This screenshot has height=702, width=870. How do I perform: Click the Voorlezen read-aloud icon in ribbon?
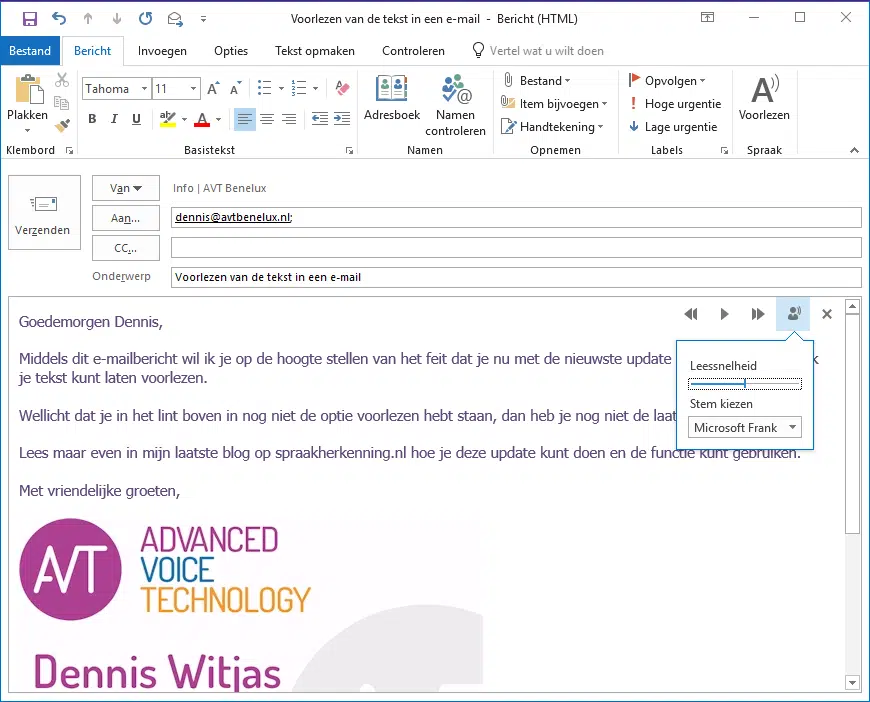(764, 91)
